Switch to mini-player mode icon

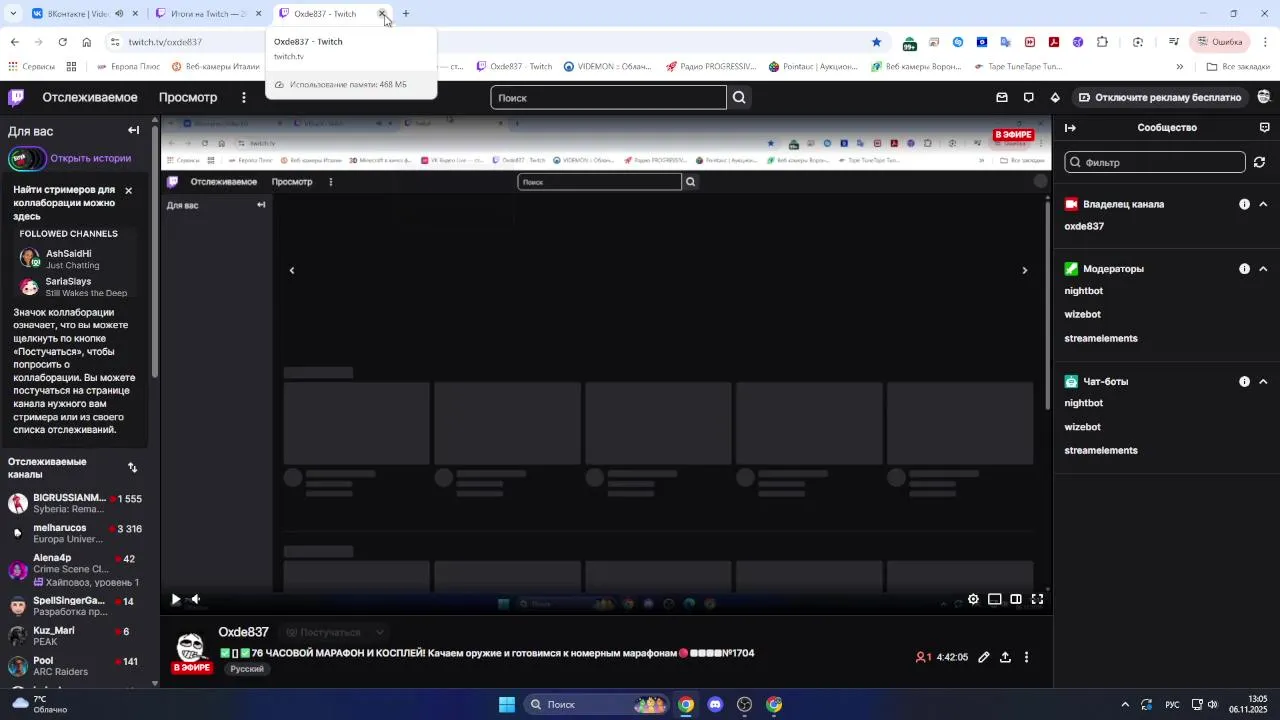click(x=995, y=599)
